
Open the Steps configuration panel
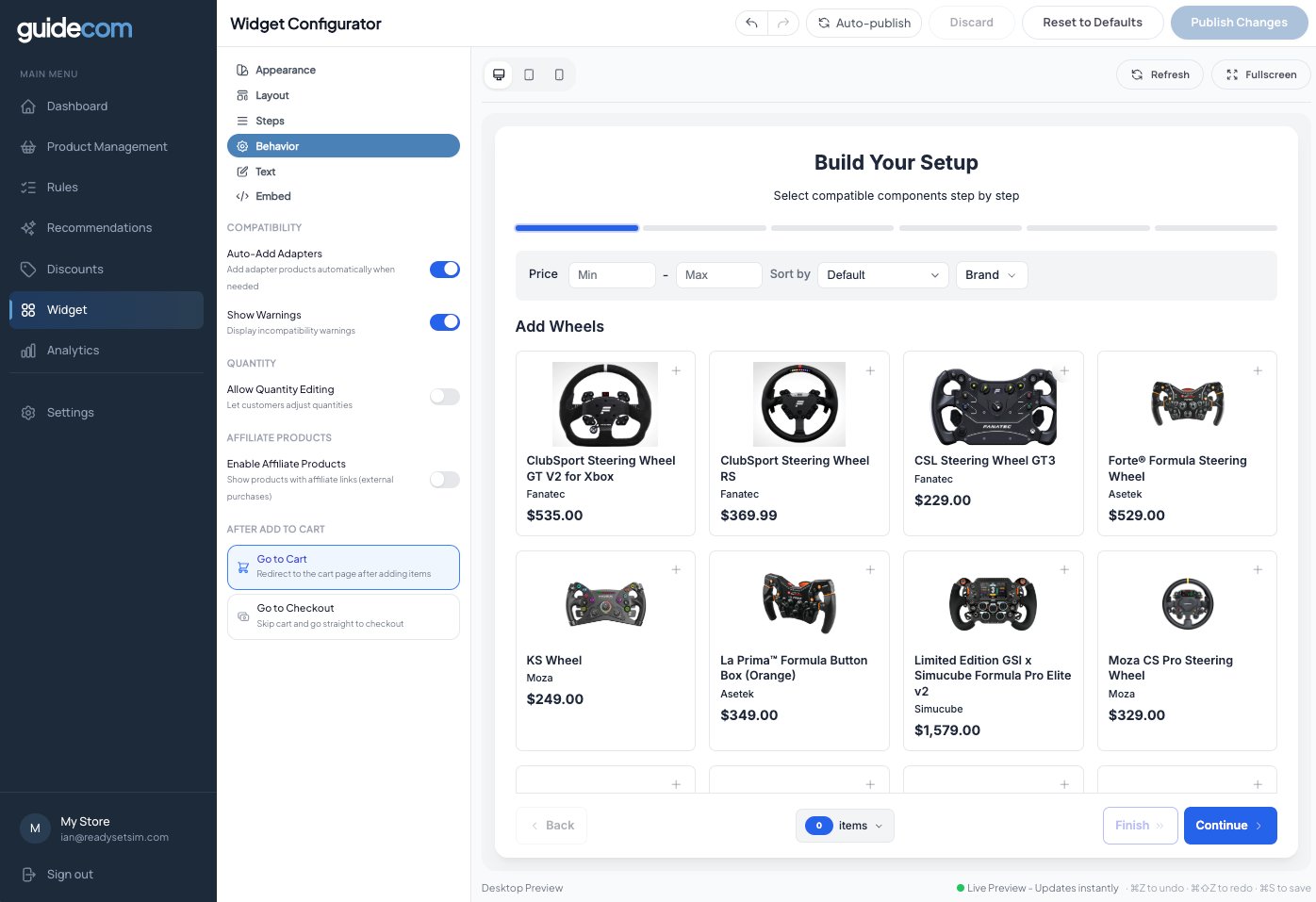tap(271, 121)
